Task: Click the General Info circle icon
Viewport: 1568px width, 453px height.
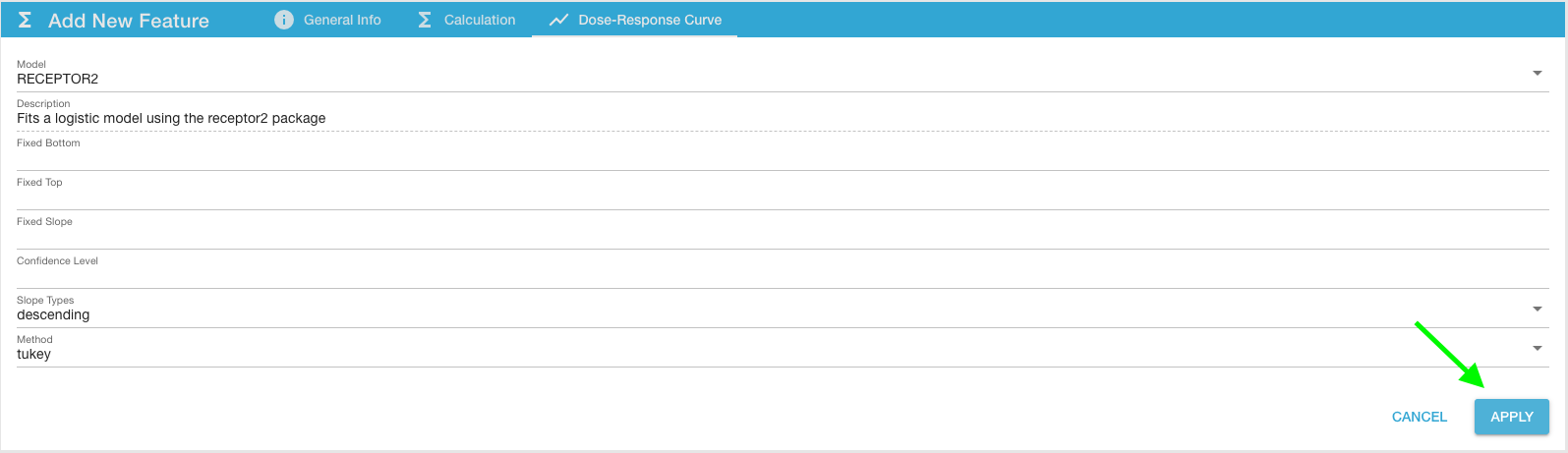Action: [284, 20]
